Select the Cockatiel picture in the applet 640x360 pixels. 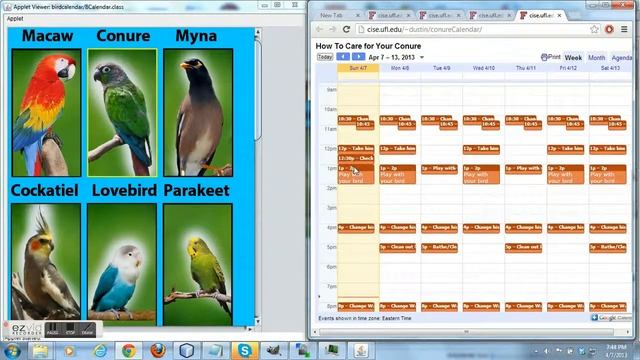pyautogui.click(x=46, y=263)
